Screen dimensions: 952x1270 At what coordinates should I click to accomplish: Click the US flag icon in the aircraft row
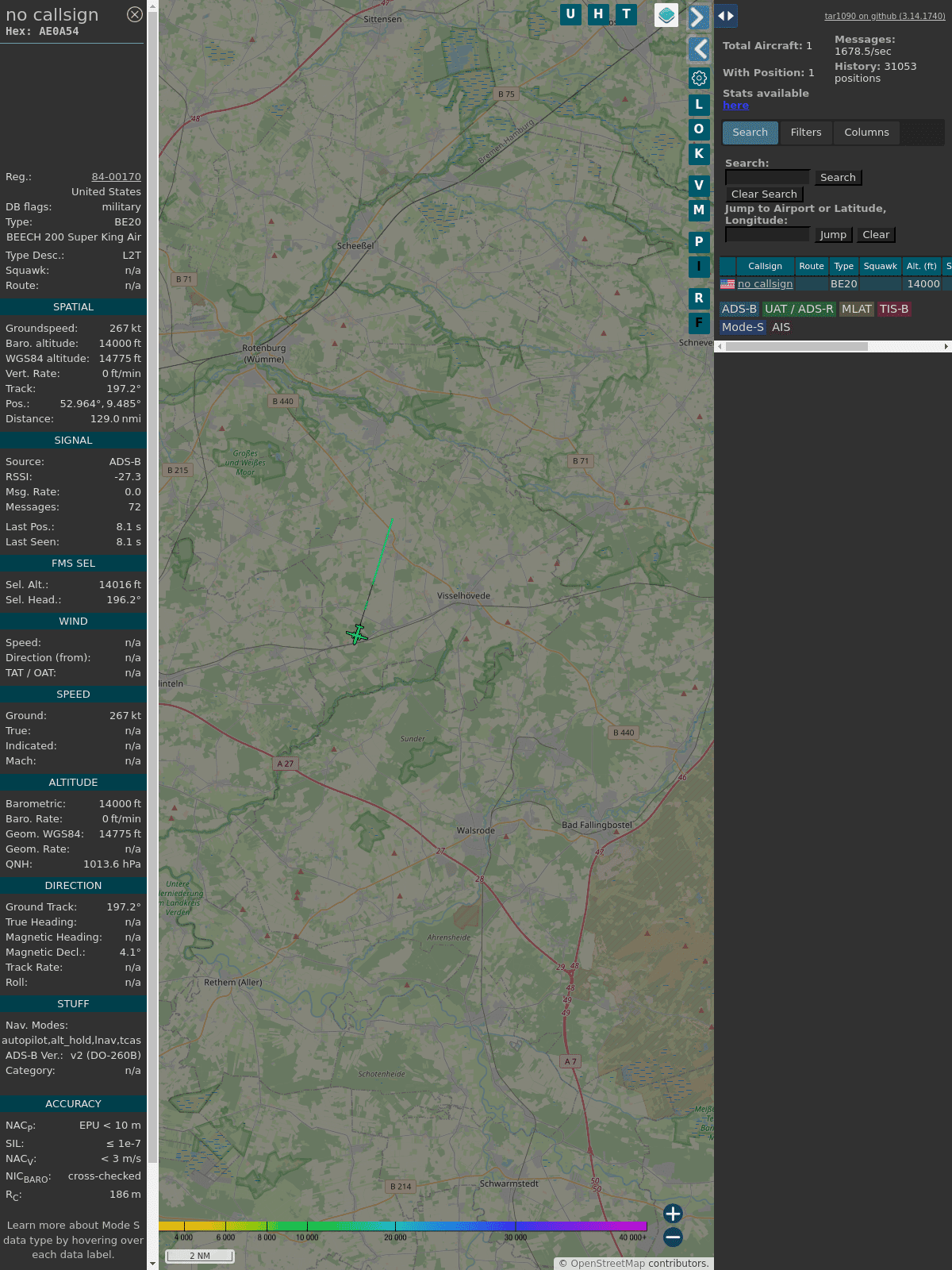727,283
